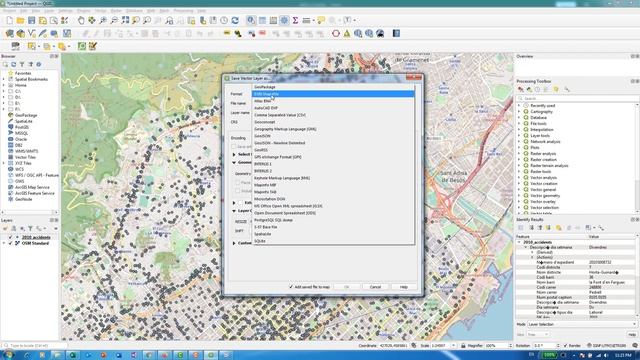
Task: Click the Models icon in Processing Toolbox
Action: [x=521, y=89]
